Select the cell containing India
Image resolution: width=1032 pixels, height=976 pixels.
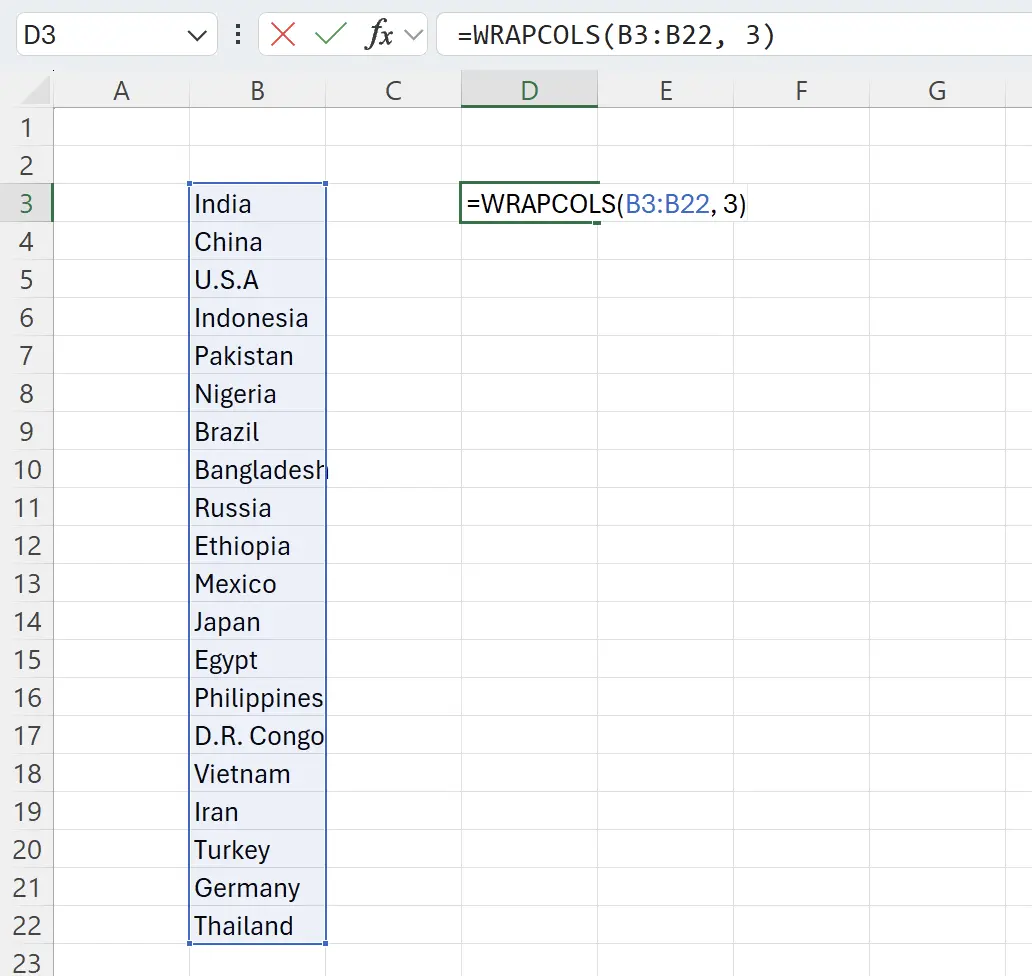257,203
